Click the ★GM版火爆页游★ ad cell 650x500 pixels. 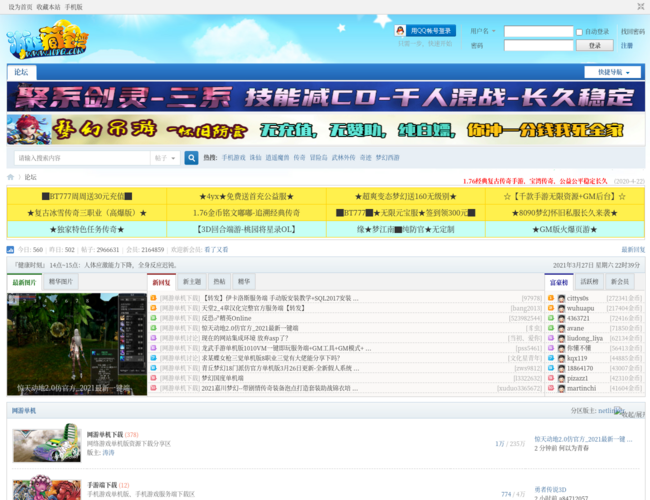coord(565,229)
